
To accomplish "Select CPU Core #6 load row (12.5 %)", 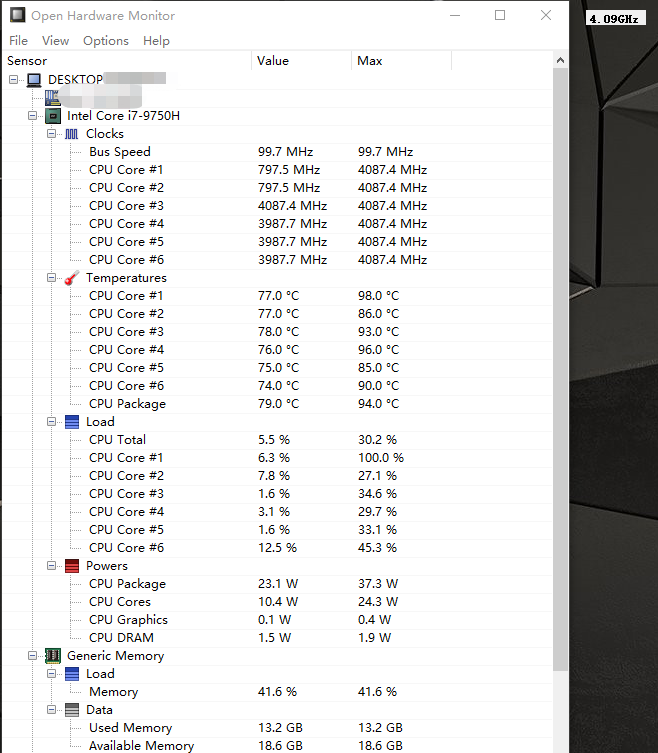I will (278, 548).
